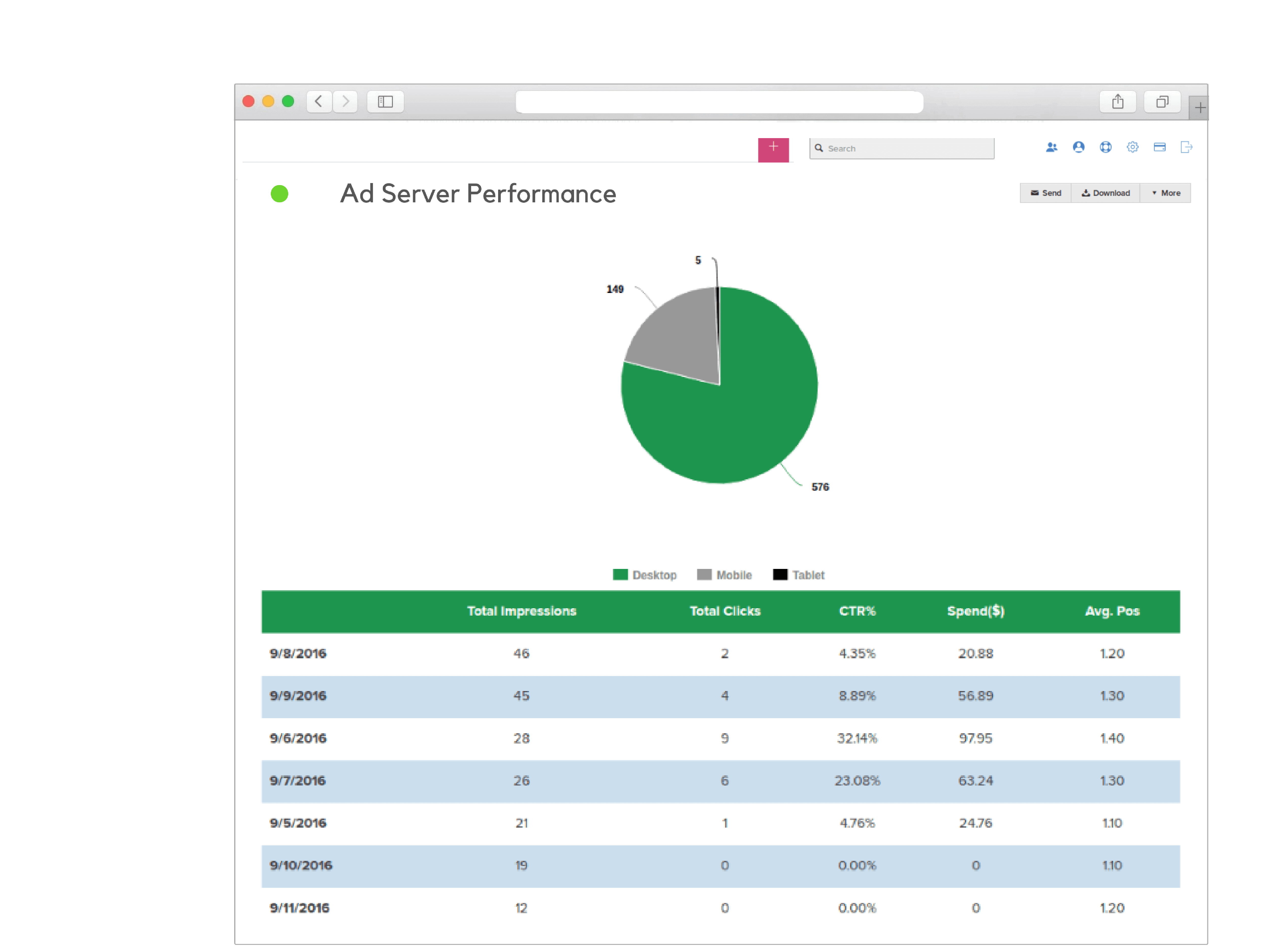The height and width of the screenshot is (952, 1270).
Task: Expand the browser sidebar panel
Action: coord(385,102)
